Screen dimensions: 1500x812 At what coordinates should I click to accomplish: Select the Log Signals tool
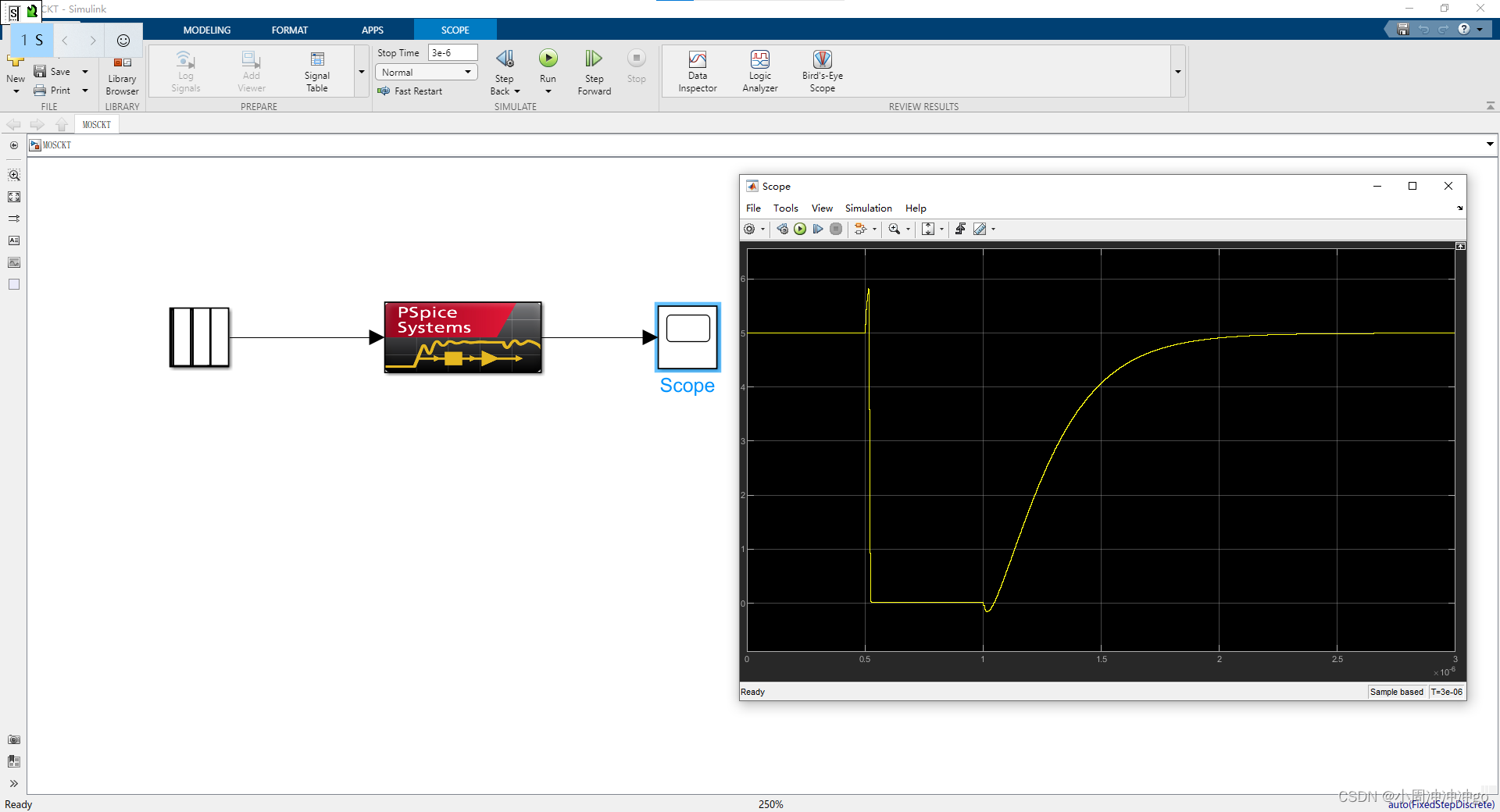pyautogui.click(x=184, y=70)
